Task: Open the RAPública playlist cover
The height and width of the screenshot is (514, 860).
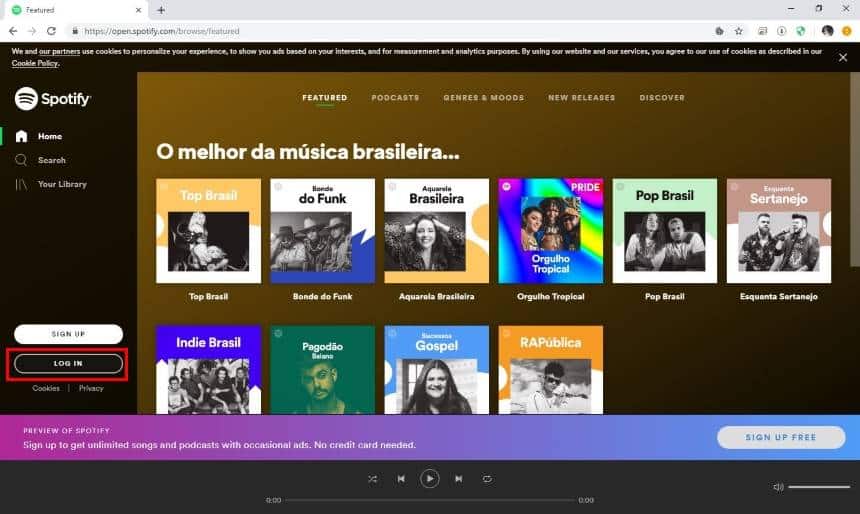Action: 551,370
